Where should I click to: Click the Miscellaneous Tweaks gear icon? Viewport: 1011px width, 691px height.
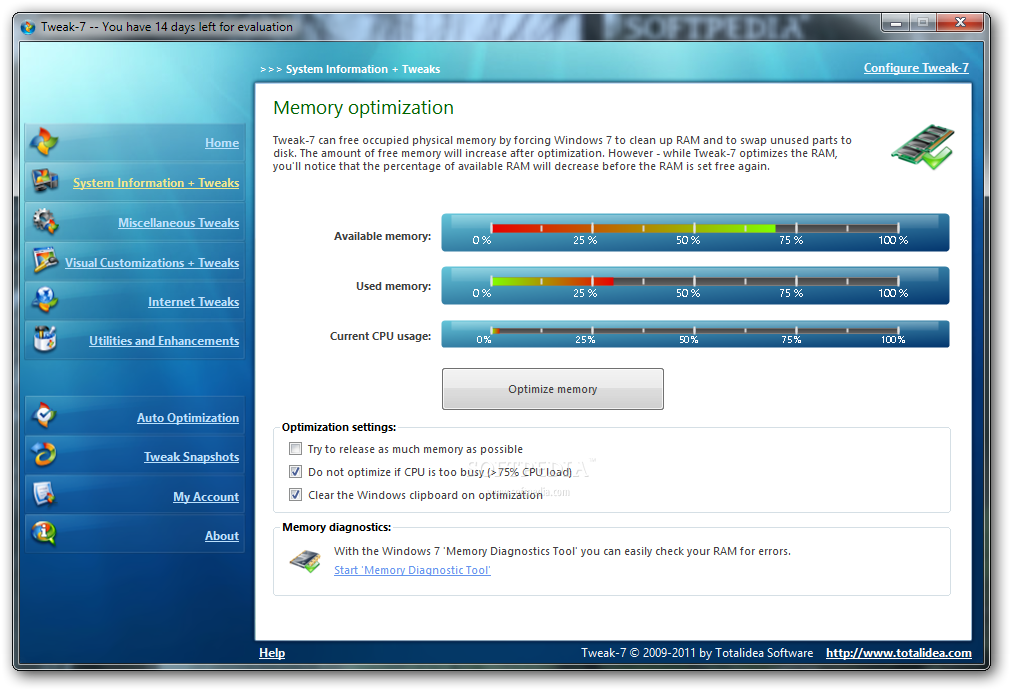pos(44,221)
